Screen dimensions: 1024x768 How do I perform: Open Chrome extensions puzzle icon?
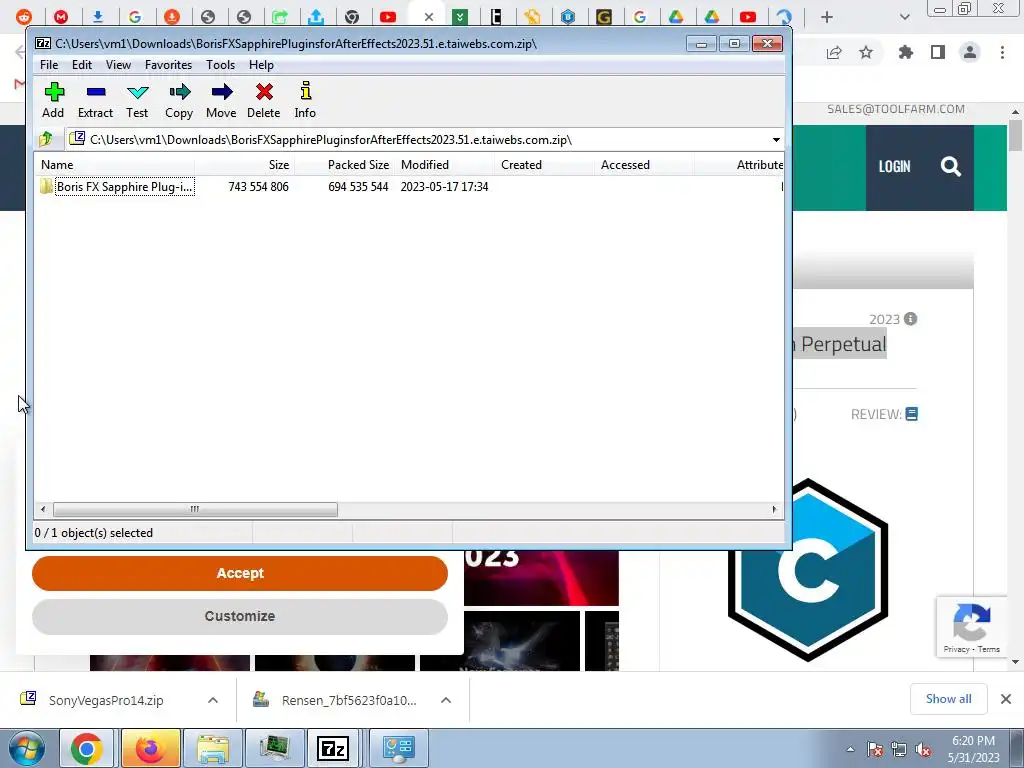coord(905,52)
